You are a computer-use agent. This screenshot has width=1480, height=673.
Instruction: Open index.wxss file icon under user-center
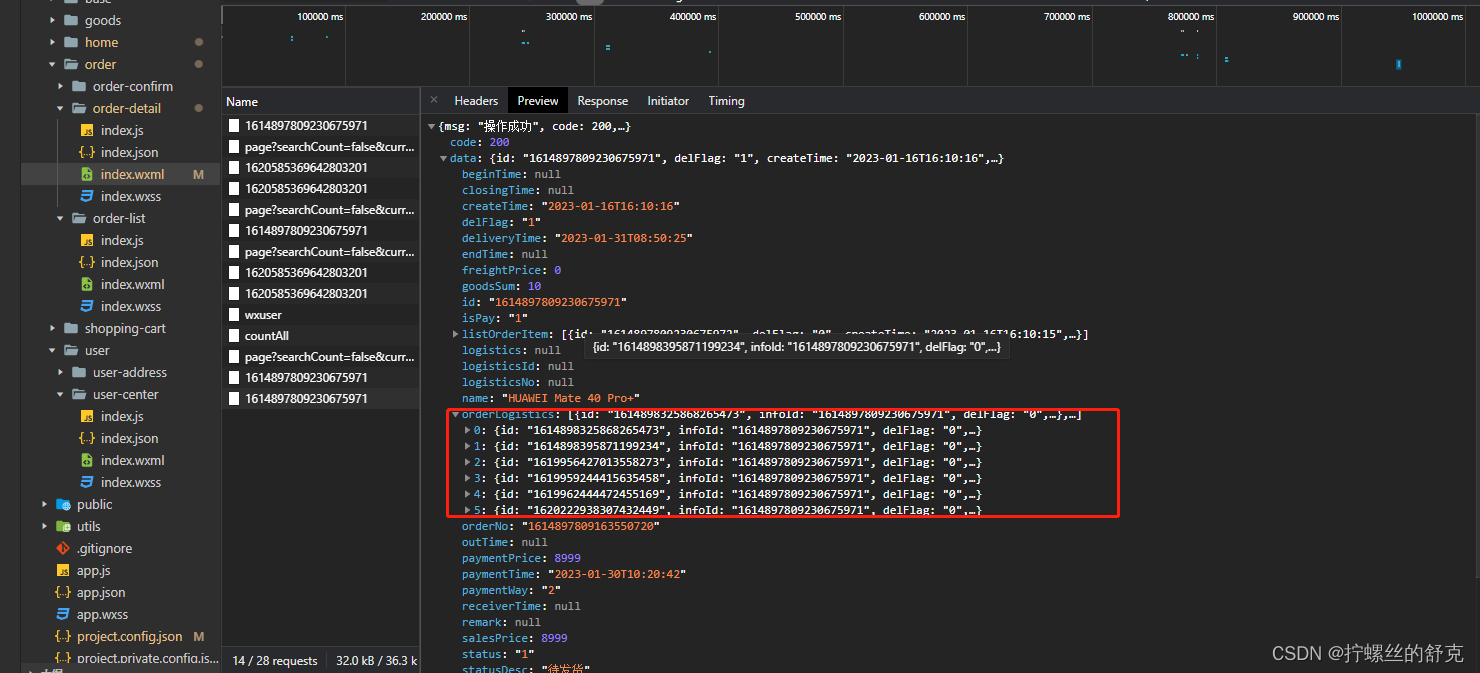coord(87,482)
